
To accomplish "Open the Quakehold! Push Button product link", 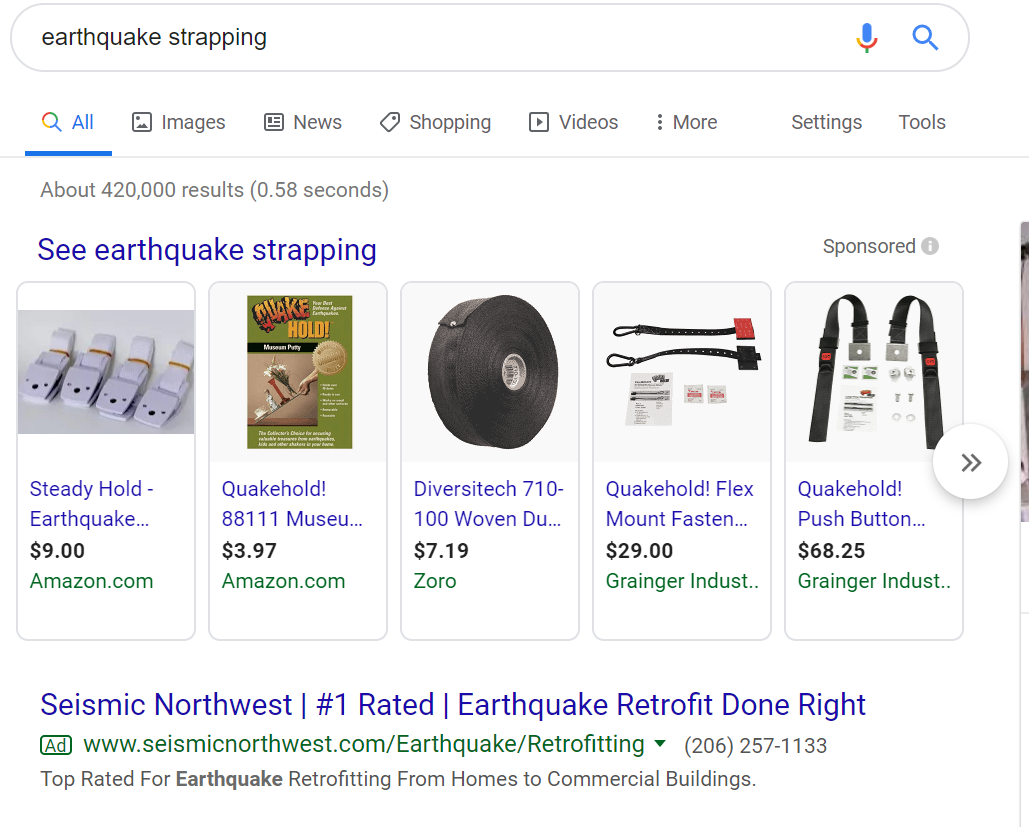I will pos(861,503).
